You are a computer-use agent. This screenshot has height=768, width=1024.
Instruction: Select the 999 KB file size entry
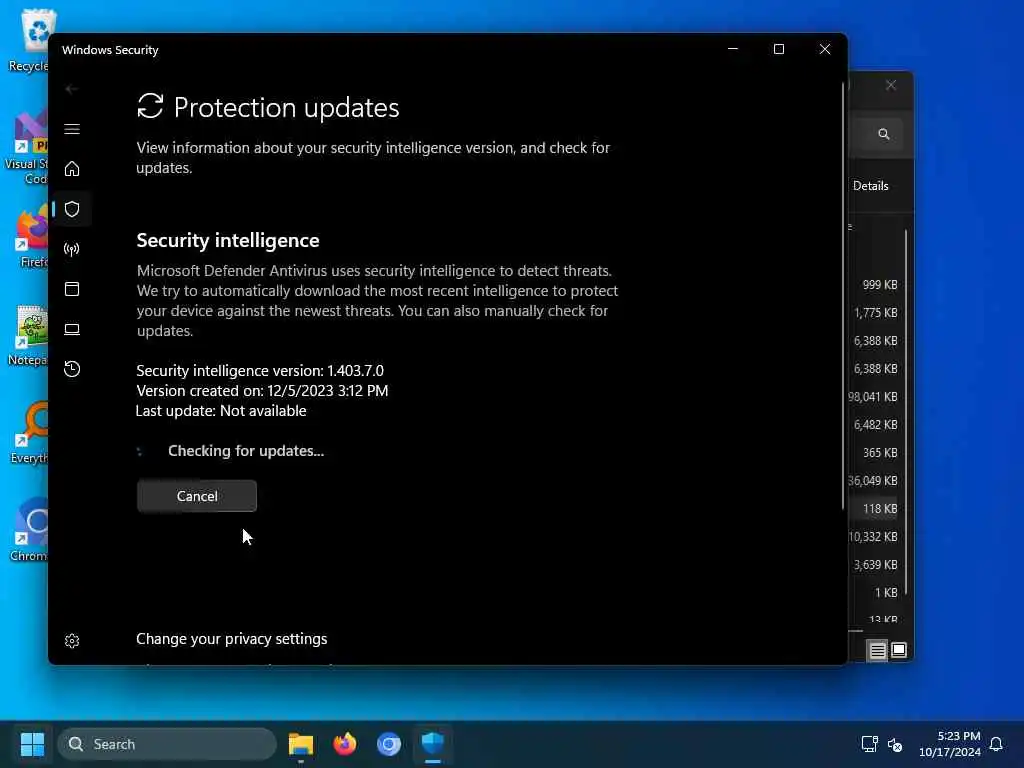tap(880, 285)
